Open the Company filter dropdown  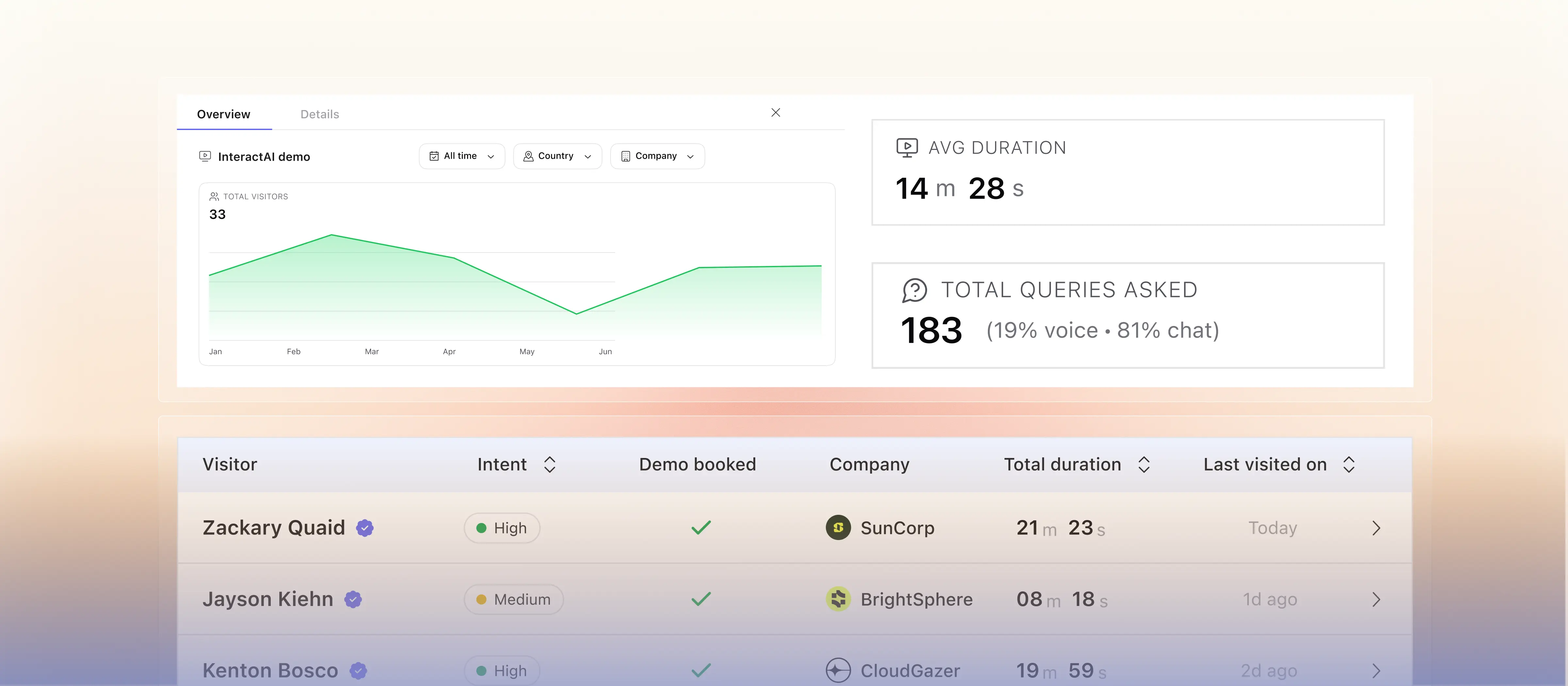(x=657, y=156)
